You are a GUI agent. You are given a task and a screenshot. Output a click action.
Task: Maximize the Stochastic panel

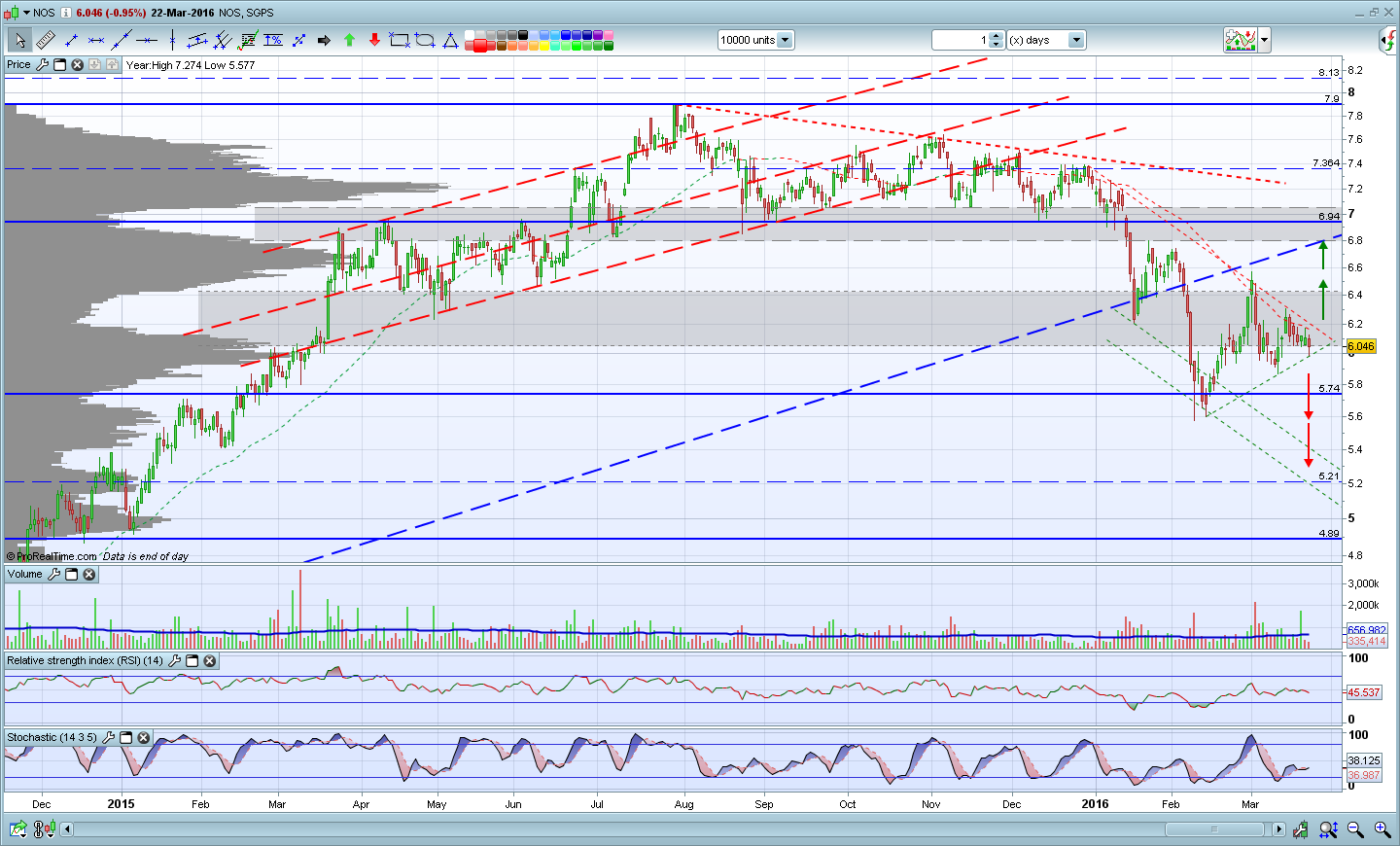[125, 738]
